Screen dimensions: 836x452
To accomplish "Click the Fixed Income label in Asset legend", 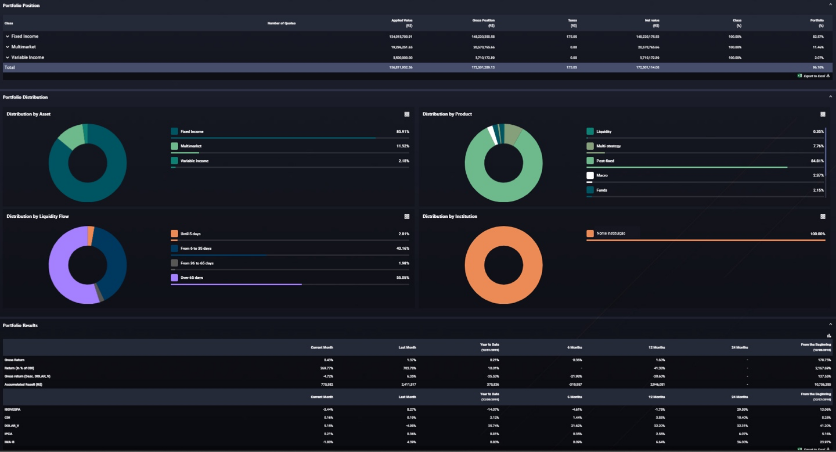I will click(192, 131).
